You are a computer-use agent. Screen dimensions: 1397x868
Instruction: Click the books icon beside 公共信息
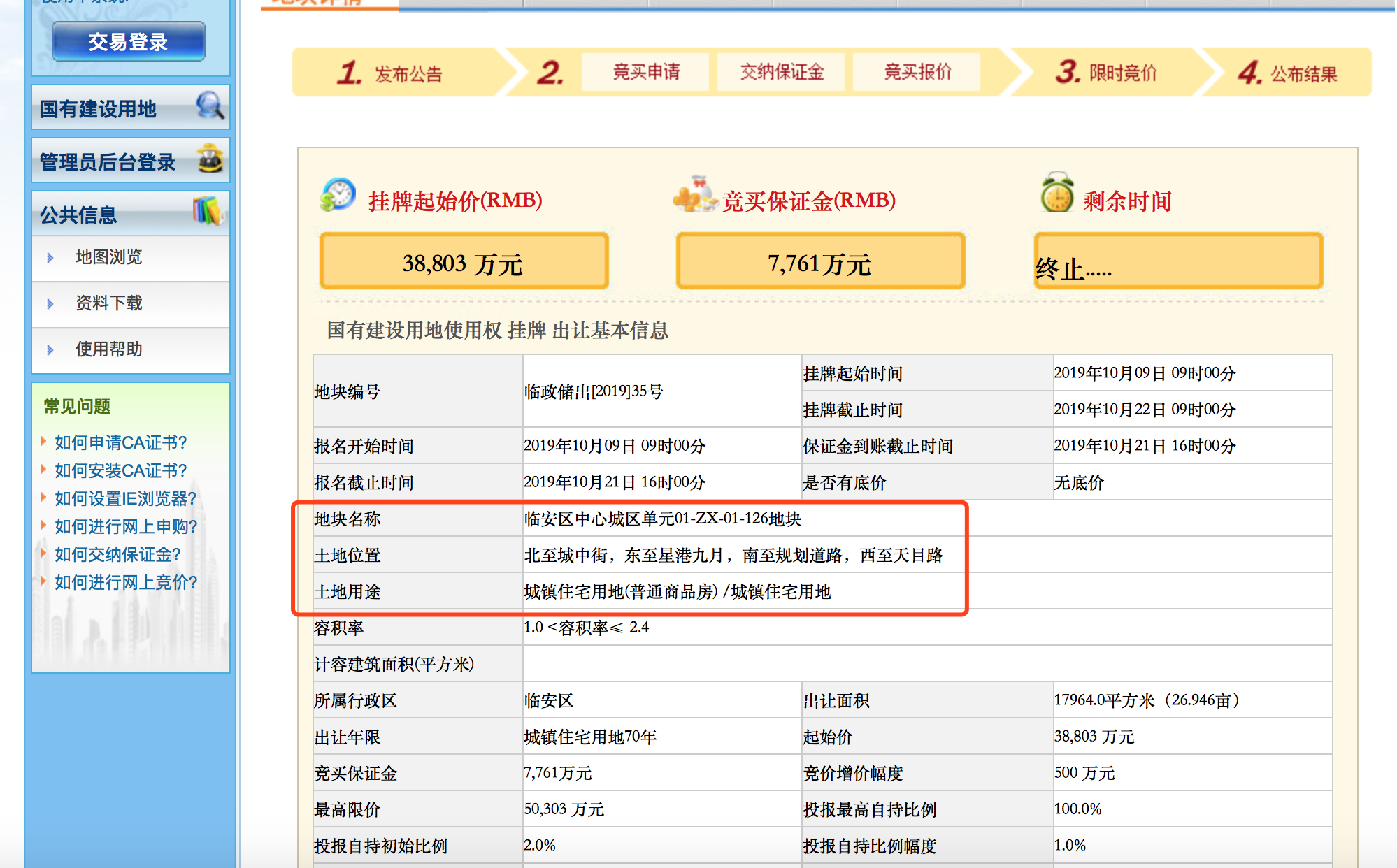(208, 210)
